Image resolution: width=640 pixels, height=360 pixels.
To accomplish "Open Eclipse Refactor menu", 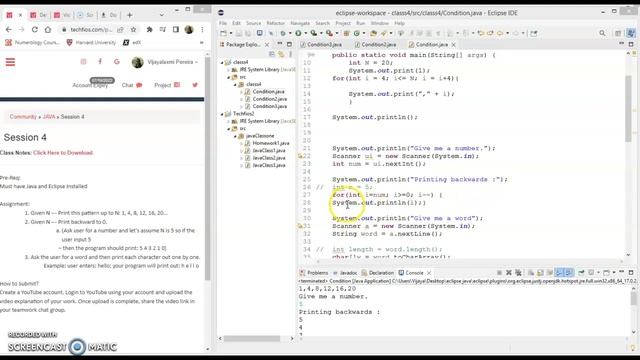I will pyautogui.click(x=276, y=23).
